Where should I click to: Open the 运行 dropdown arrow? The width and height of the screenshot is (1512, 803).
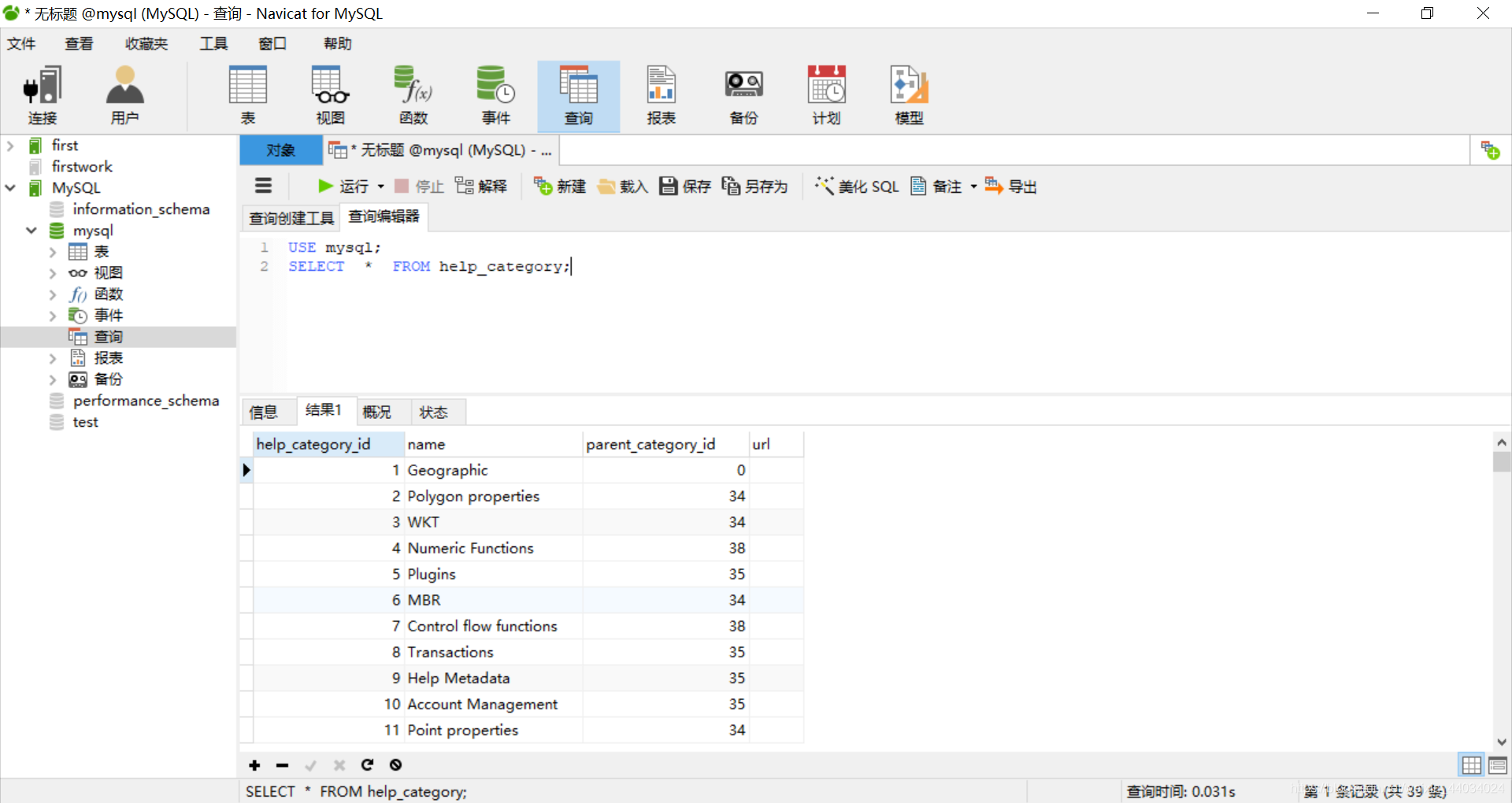381,187
